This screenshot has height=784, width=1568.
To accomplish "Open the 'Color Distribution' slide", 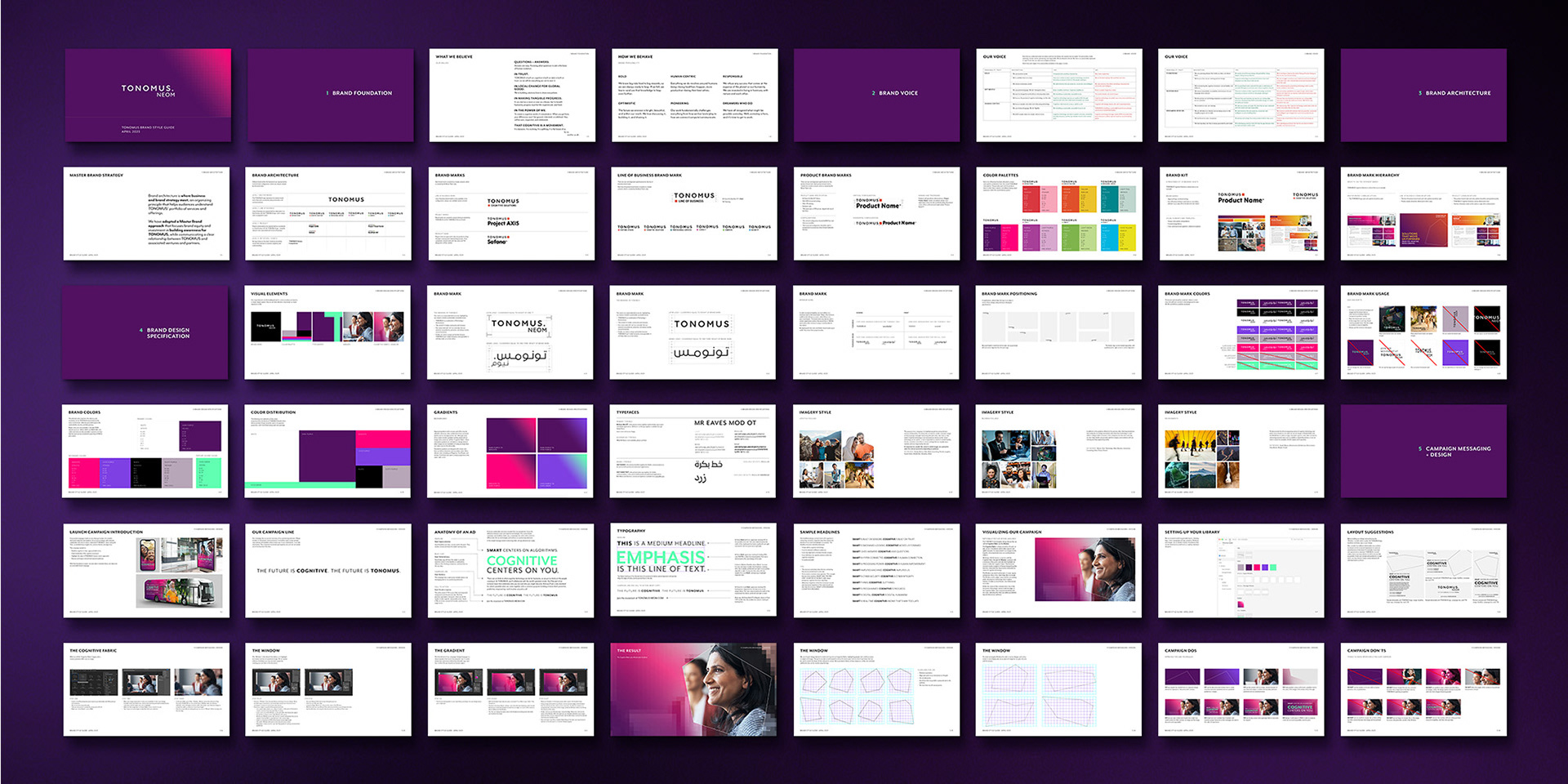I will (x=327, y=451).
